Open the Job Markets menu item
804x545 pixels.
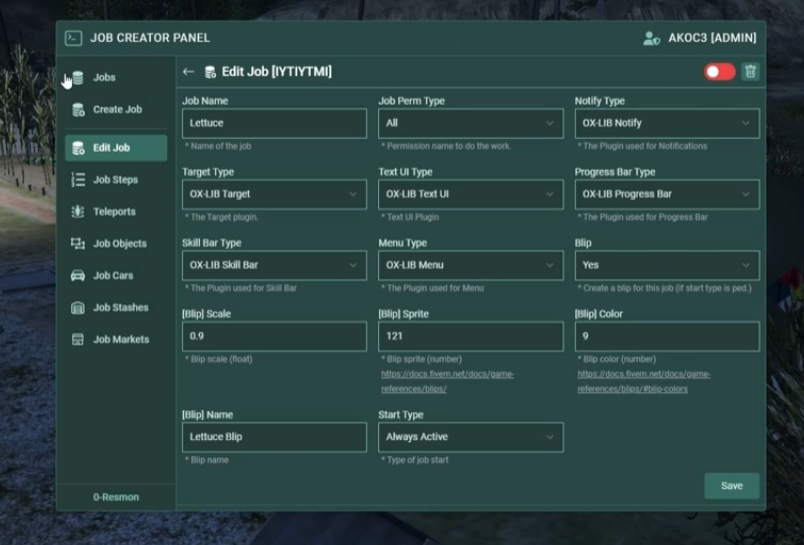tap(116, 339)
